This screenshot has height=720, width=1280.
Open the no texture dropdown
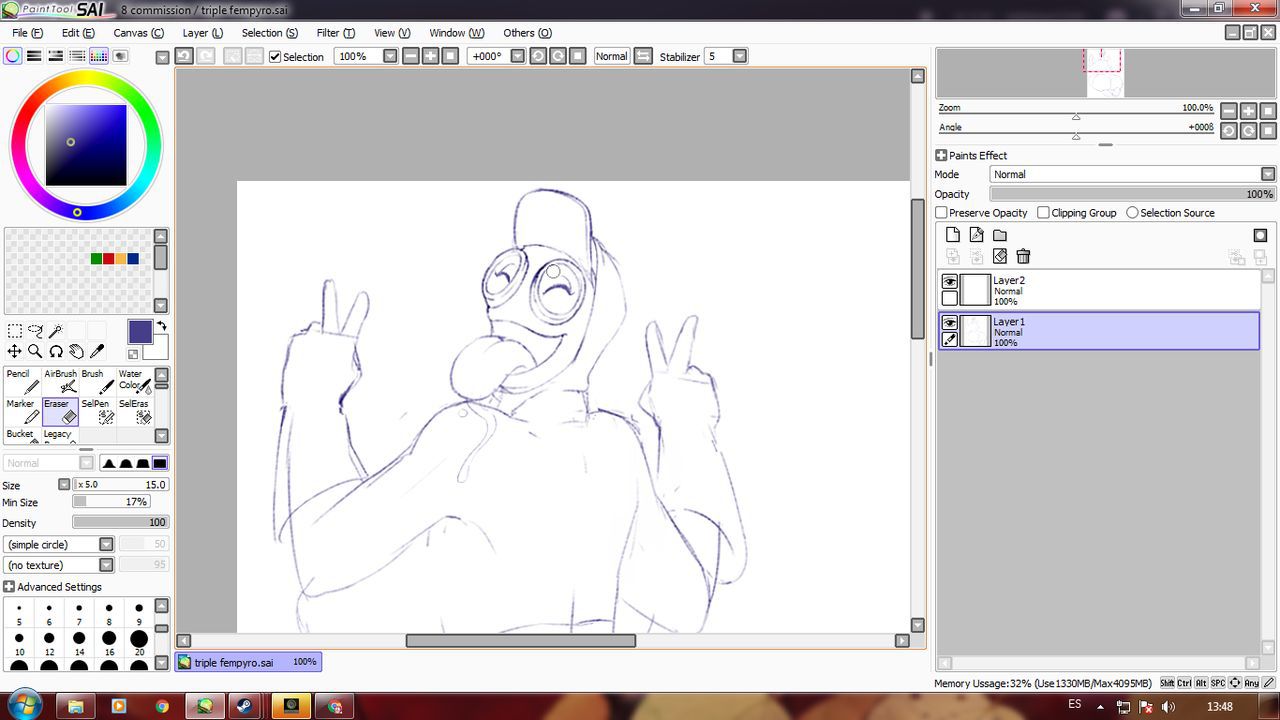(106, 565)
